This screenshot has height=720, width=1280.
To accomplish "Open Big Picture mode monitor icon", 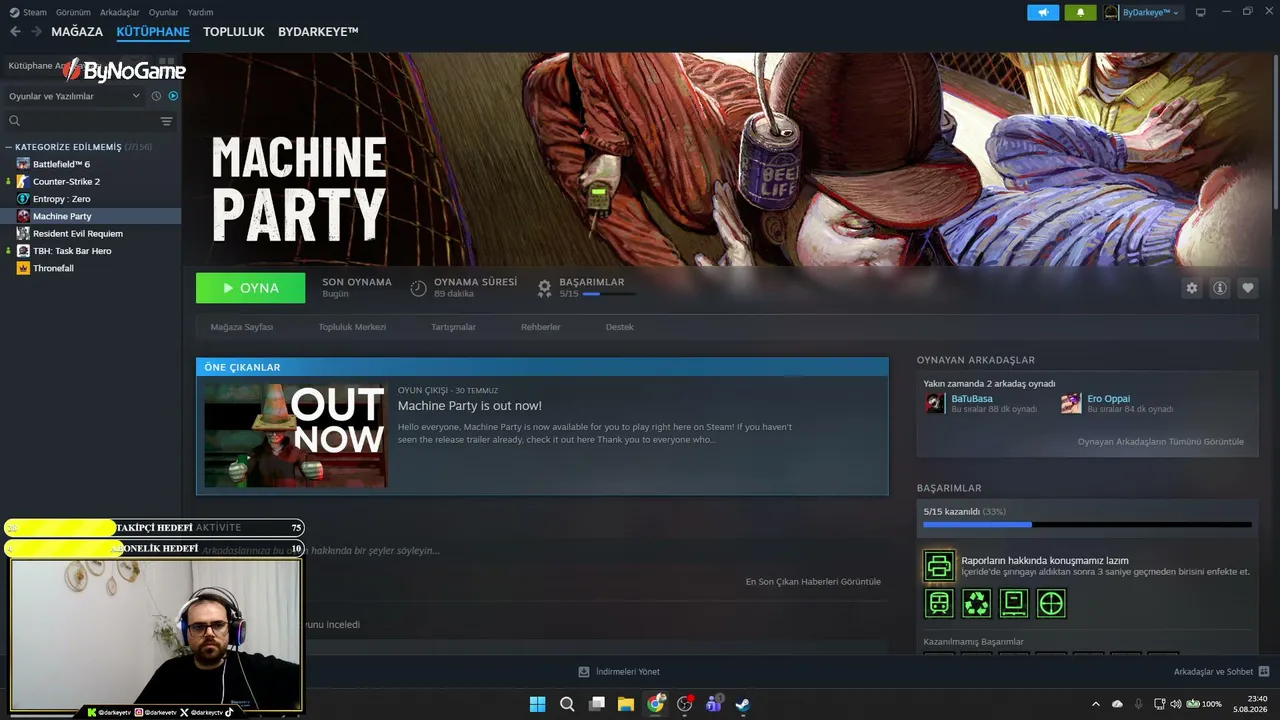I will point(1200,12).
